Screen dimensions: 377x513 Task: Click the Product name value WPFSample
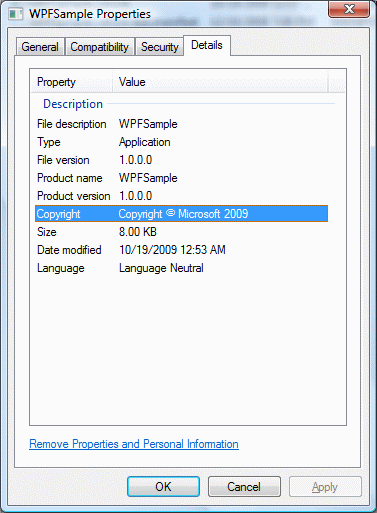(x=148, y=178)
